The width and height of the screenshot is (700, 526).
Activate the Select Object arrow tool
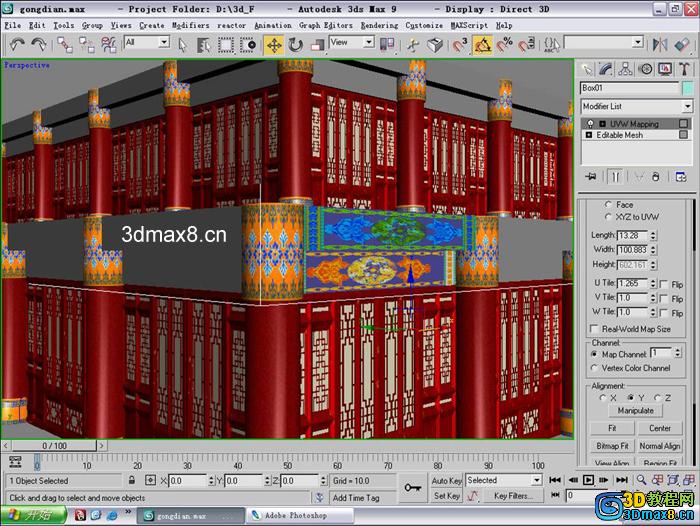pyautogui.click(x=182, y=45)
